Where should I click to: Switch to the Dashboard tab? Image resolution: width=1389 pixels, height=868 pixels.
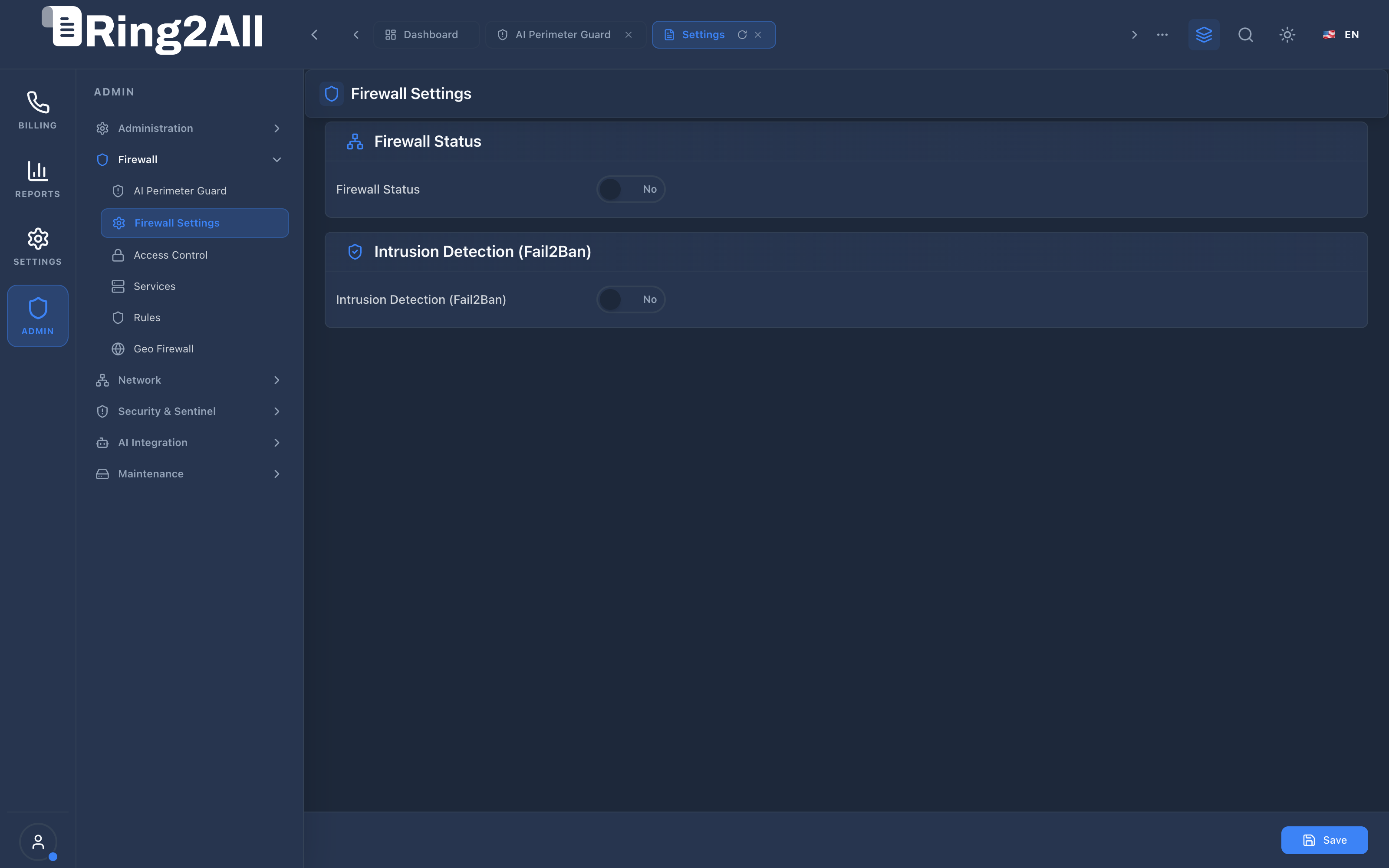(426, 34)
